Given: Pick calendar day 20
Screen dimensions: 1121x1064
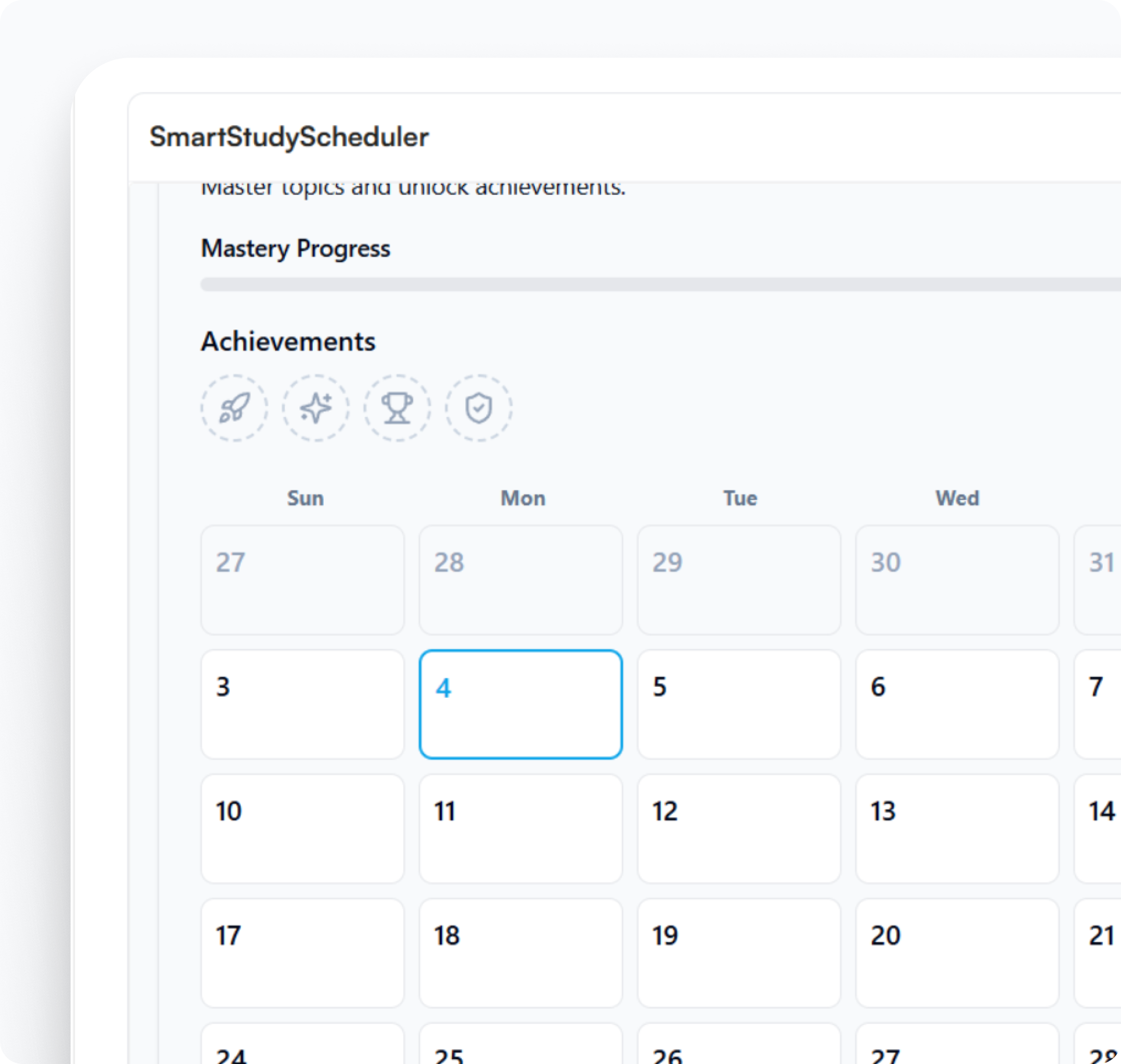Looking at the screenshot, I should coord(957,953).
